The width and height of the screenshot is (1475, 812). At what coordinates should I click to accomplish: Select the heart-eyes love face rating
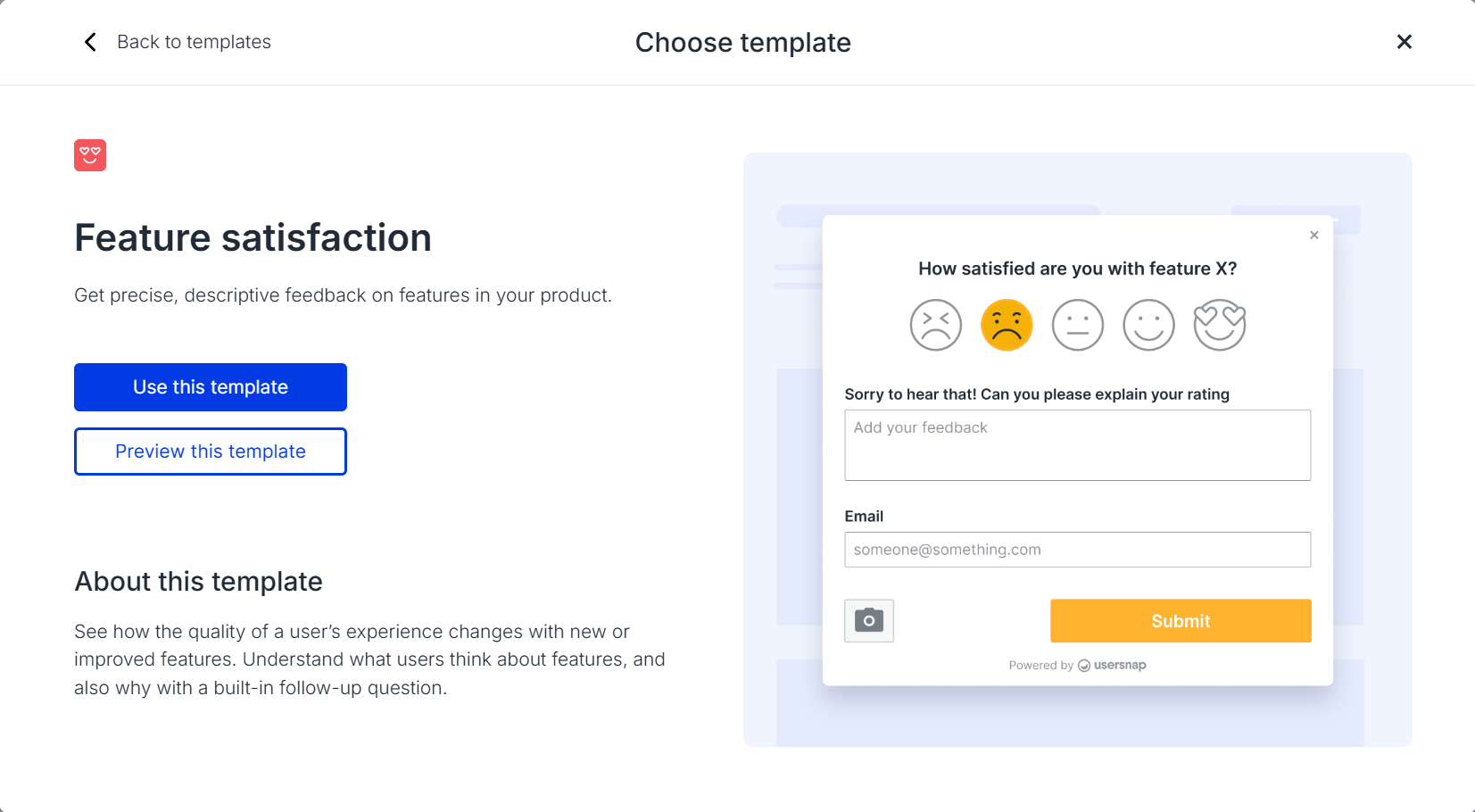tap(1220, 325)
